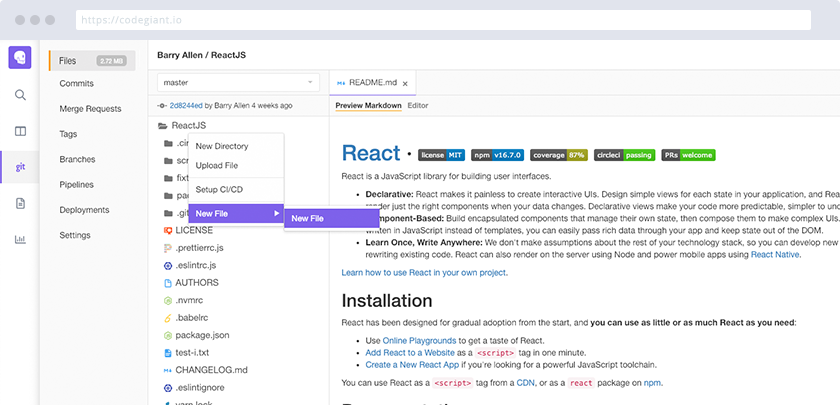Open Merge Requests in the sidebar

90,108
